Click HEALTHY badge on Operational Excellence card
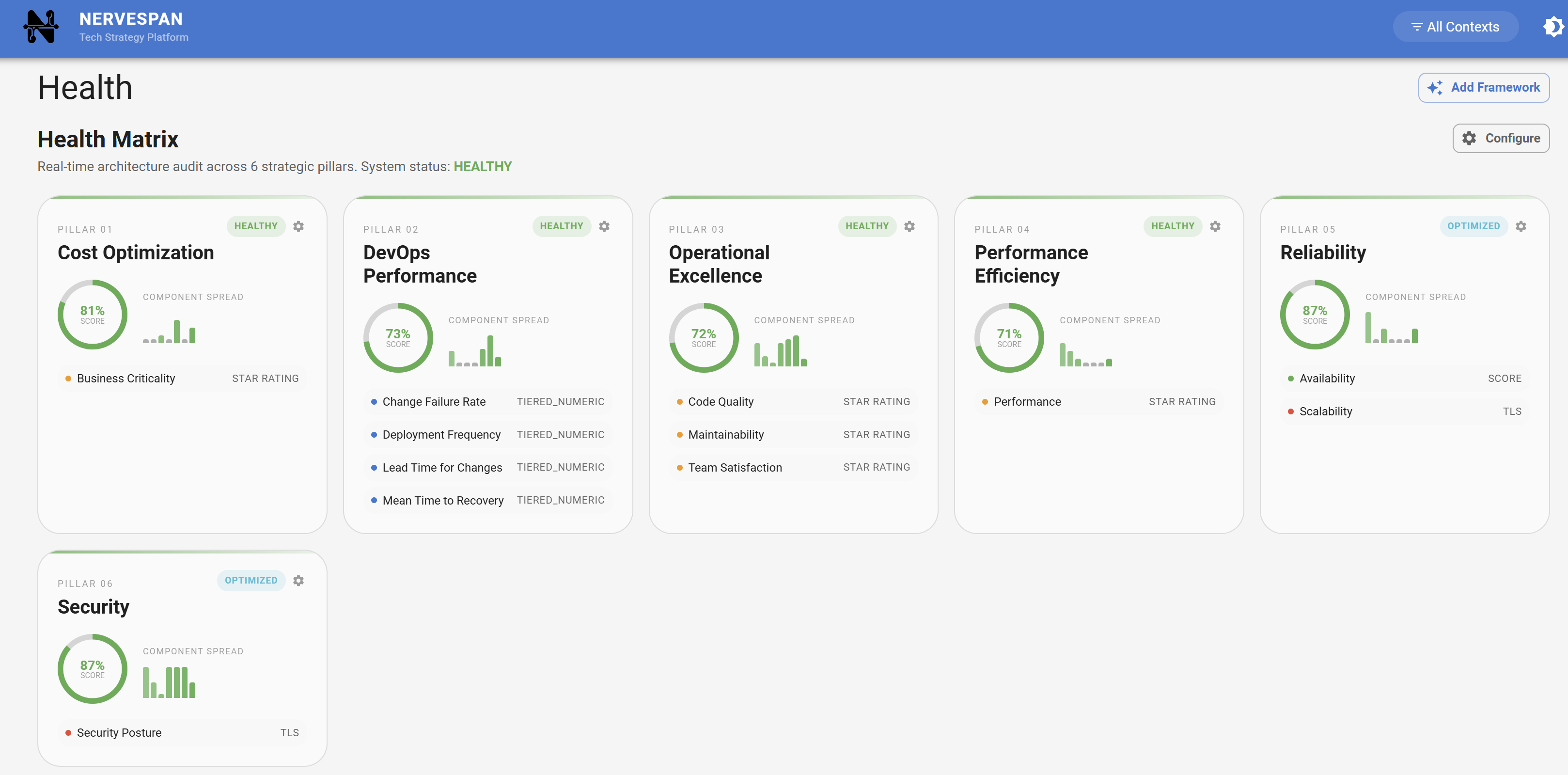Viewport: 1568px width, 775px height. tap(867, 226)
